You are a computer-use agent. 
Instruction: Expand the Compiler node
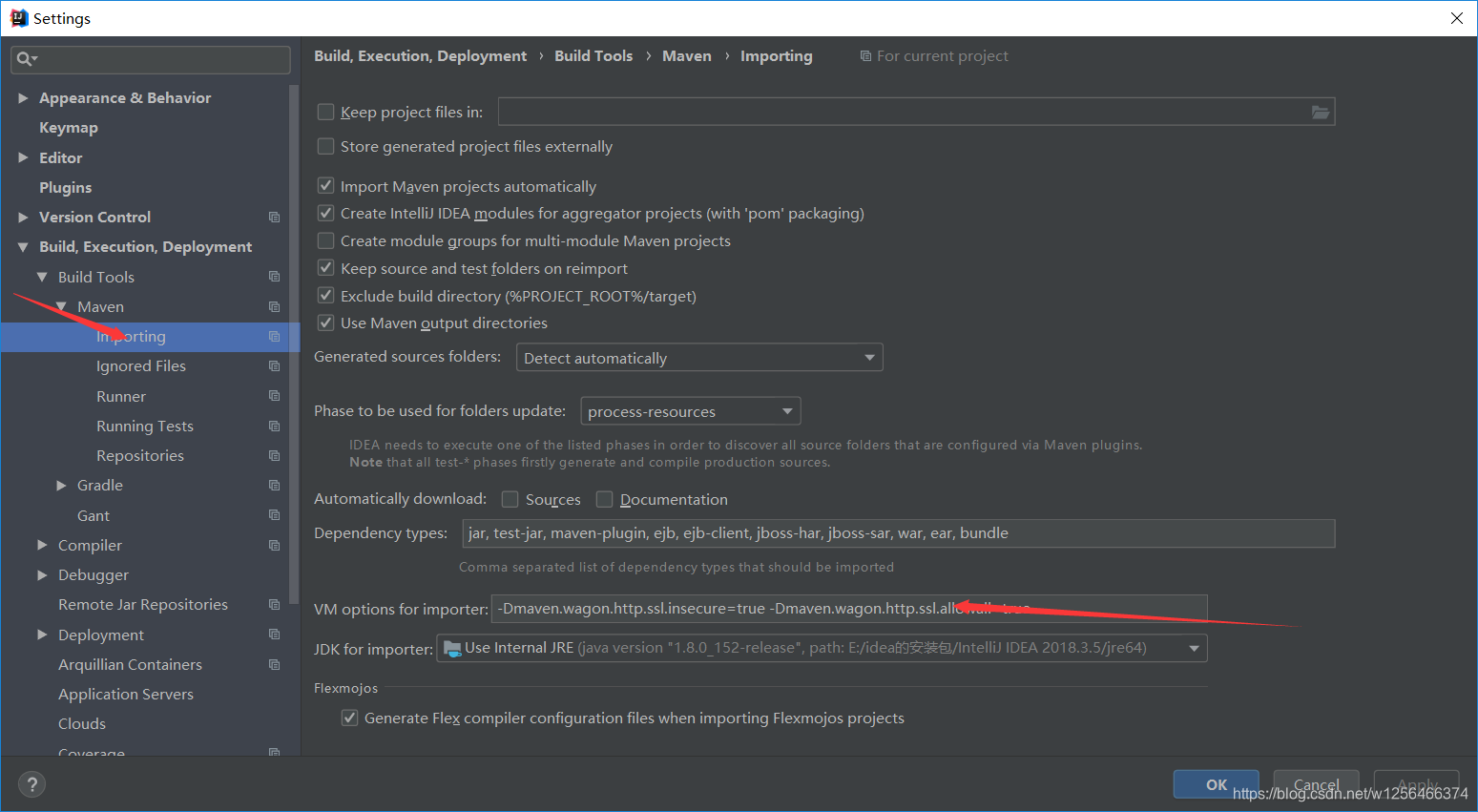click(x=42, y=545)
